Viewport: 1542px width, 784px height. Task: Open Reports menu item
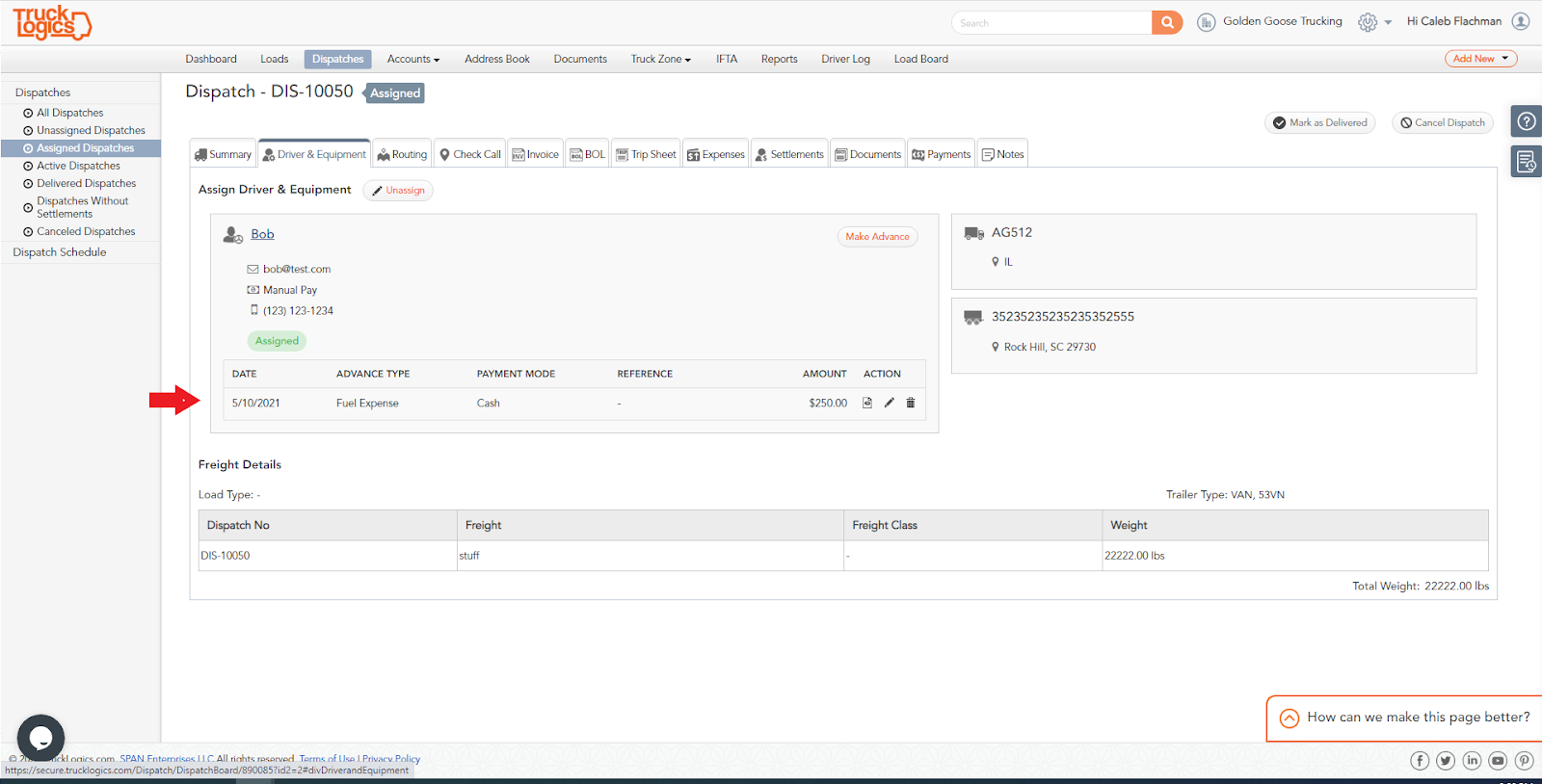tap(780, 59)
